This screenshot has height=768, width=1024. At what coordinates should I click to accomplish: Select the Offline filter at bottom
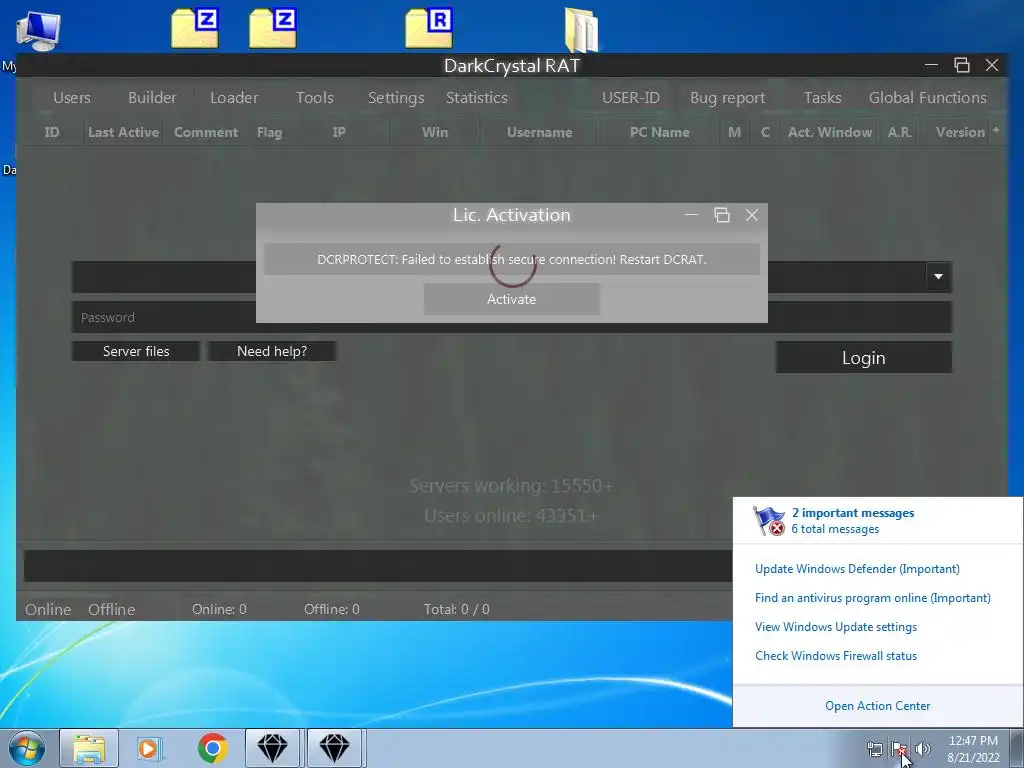[112, 609]
